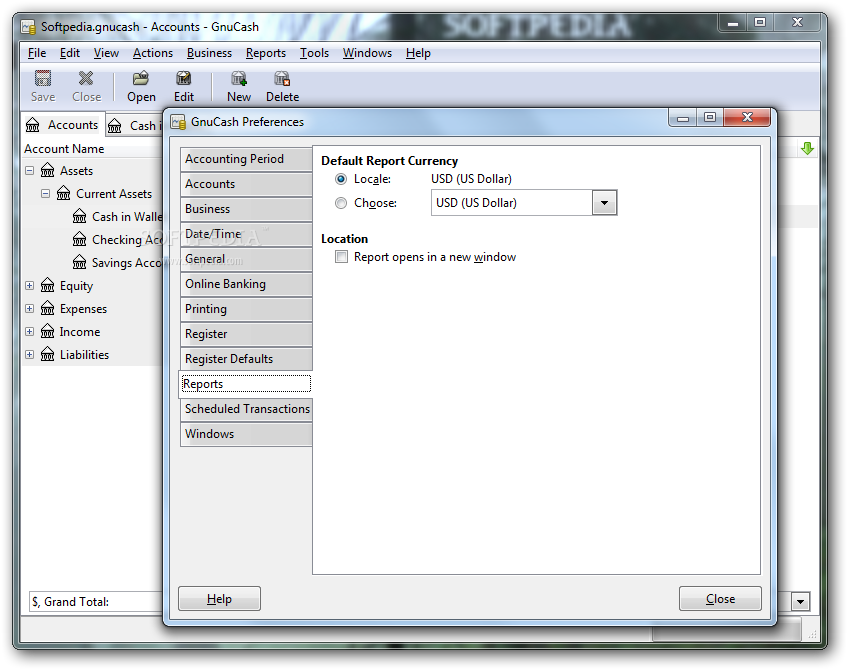Click the Close toolbar icon in main window
848x670 pixels.
click(86, 79)
